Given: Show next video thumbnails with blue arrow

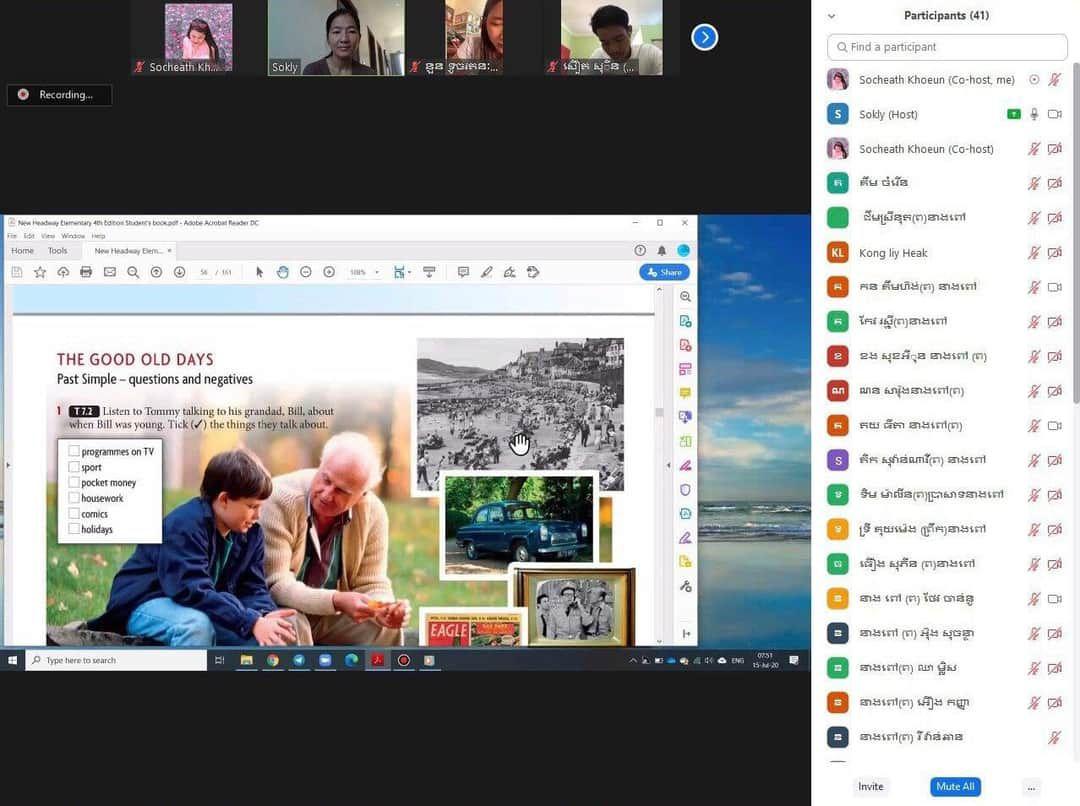Looking at the screenshot, I should [x=704, y=37].
